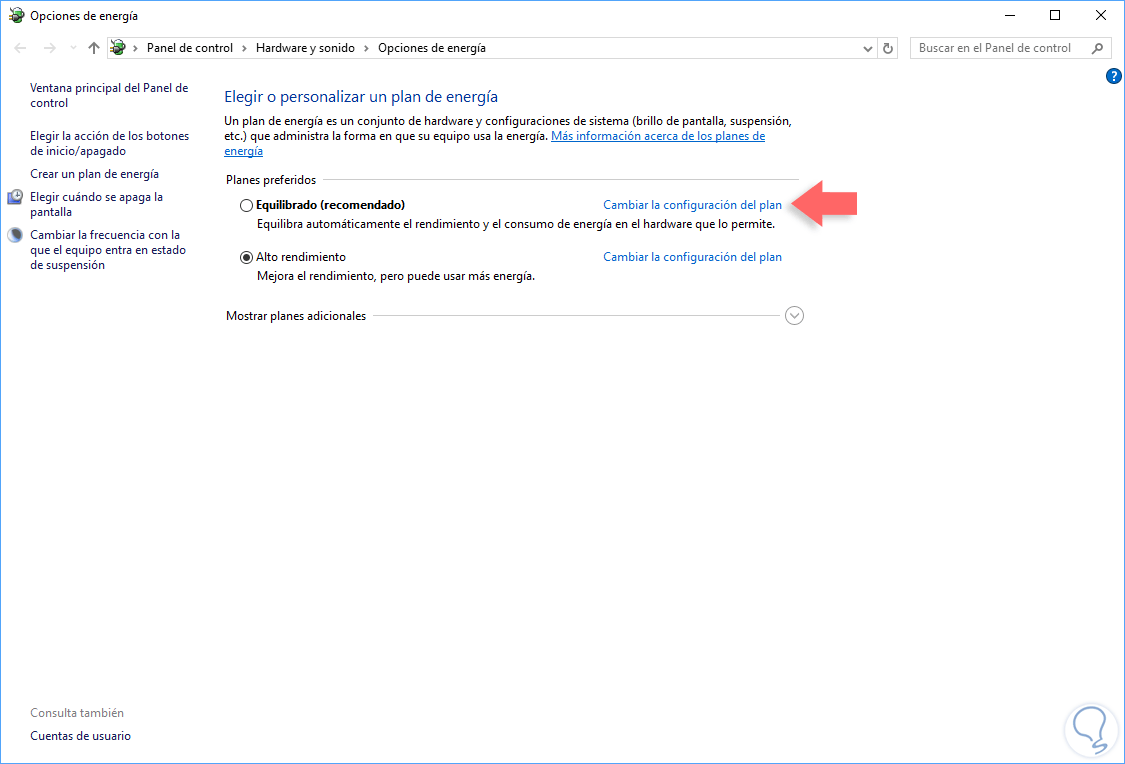The width and height of the screenshot is (1125, 764).
Task: Navigate to Hardware y sonido breadcrumb
Action: click(305, 48)
